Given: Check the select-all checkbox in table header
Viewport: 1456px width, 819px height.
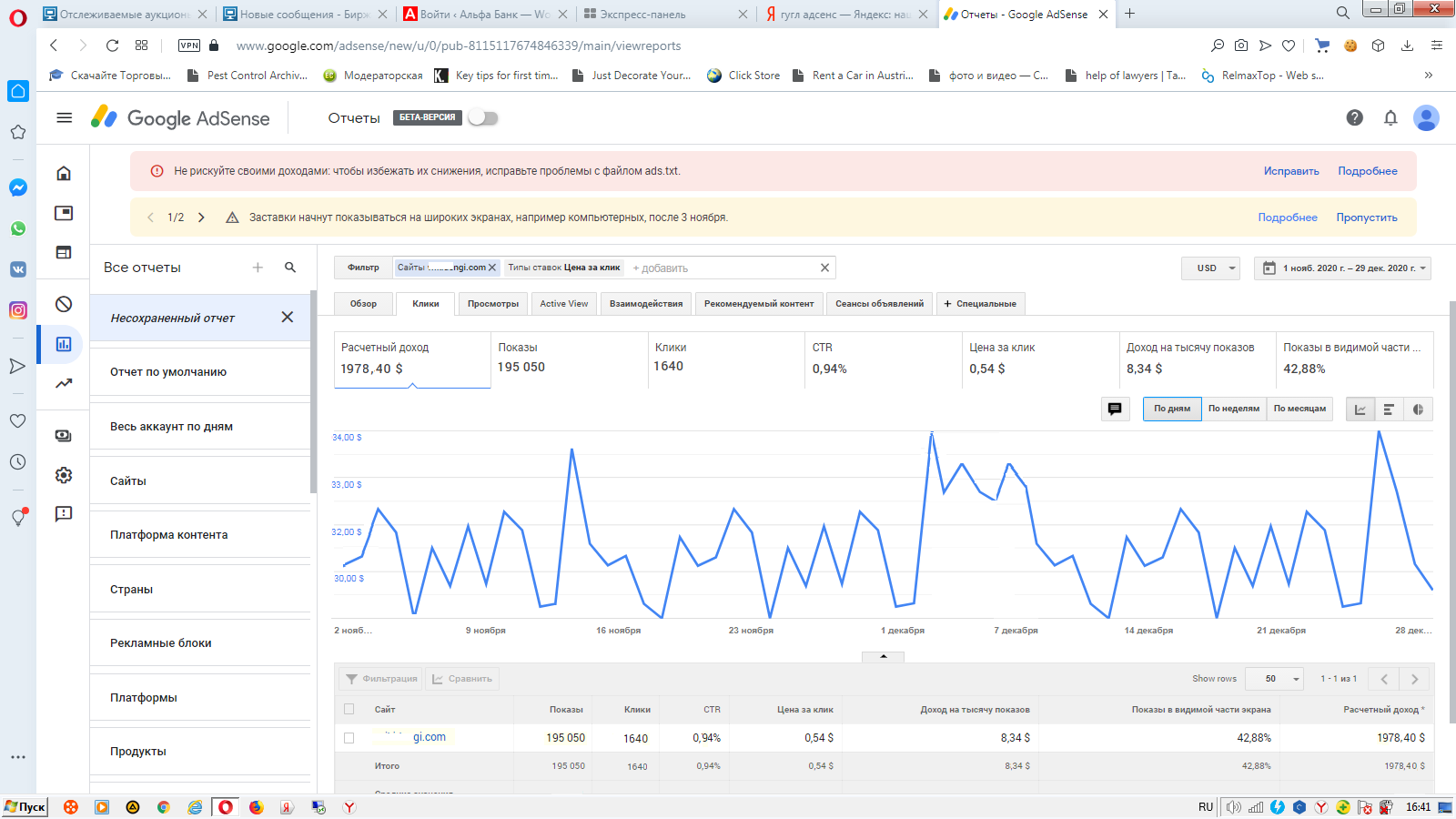Looking at the screenshot, I should [349, 709].
